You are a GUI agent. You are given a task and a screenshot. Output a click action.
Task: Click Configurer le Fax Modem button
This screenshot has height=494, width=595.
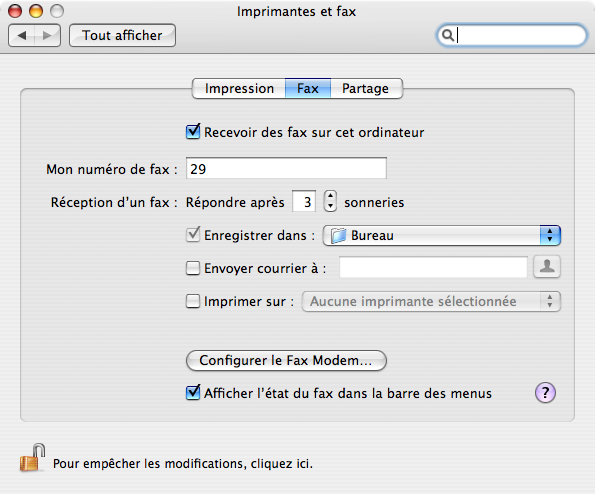(286, 360)
